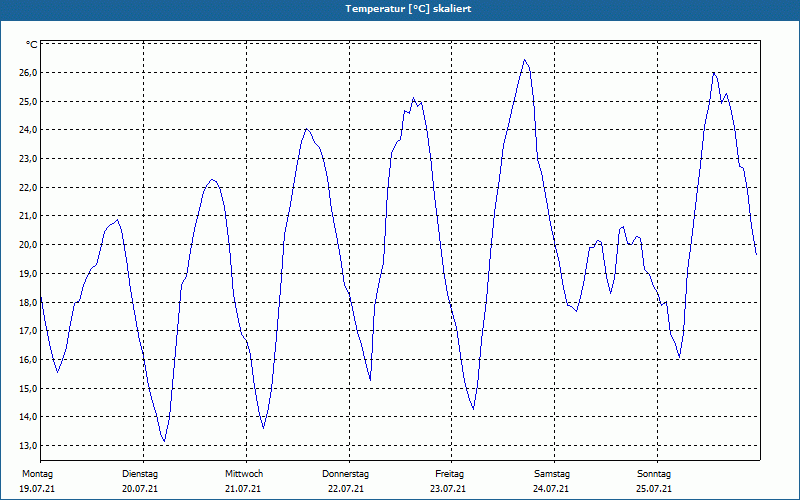Screen dimensions: 800x500
Task: Click the 'Freitag' day label
Action: point(449,474)
